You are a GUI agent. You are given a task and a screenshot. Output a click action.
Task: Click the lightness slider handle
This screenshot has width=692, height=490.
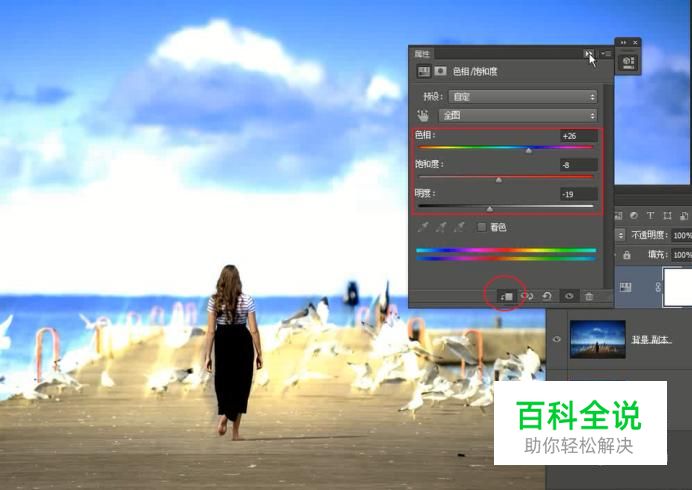490,209
